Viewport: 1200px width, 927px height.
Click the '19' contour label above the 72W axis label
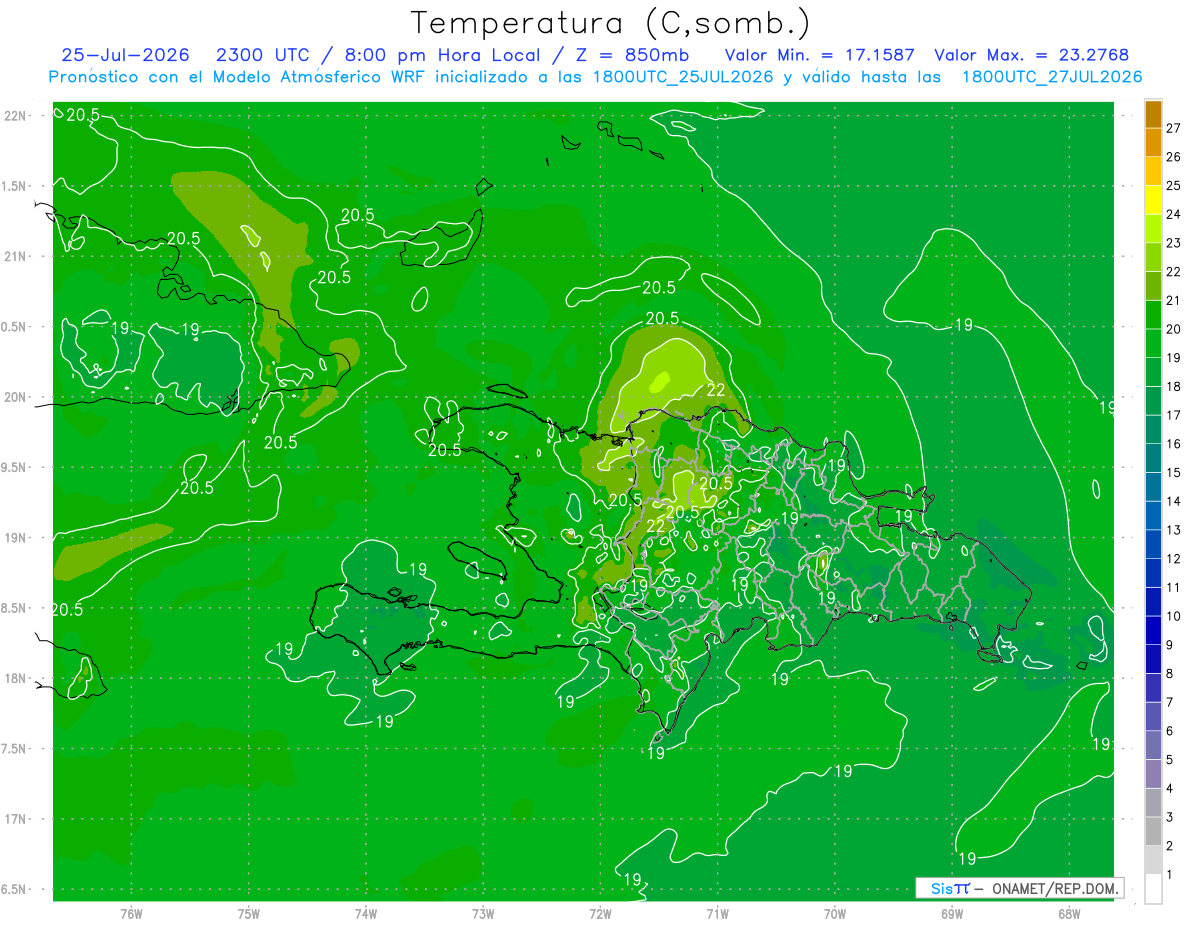(x=632, y=879)
